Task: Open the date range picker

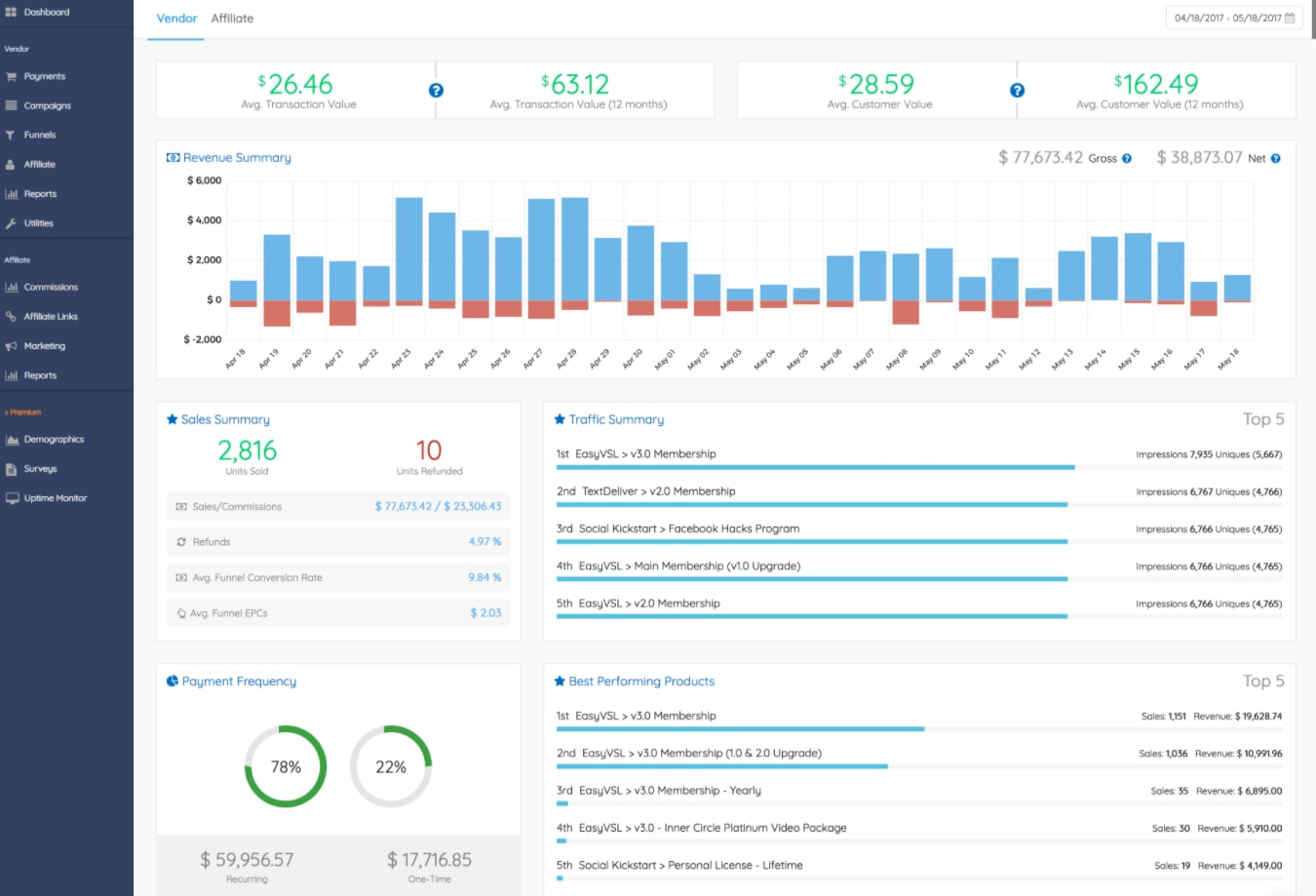Action: (x=1234, y=18)
